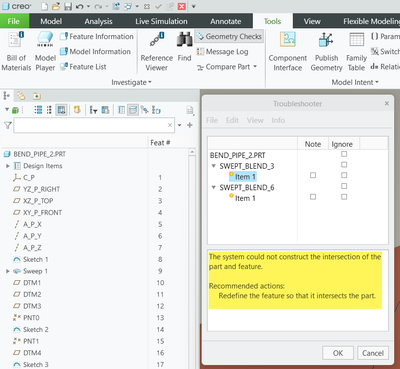This screenshot has height=369, width=400.
Task: Select SWEPT_BLEND_6 Item 1 row
Action: 245,198
